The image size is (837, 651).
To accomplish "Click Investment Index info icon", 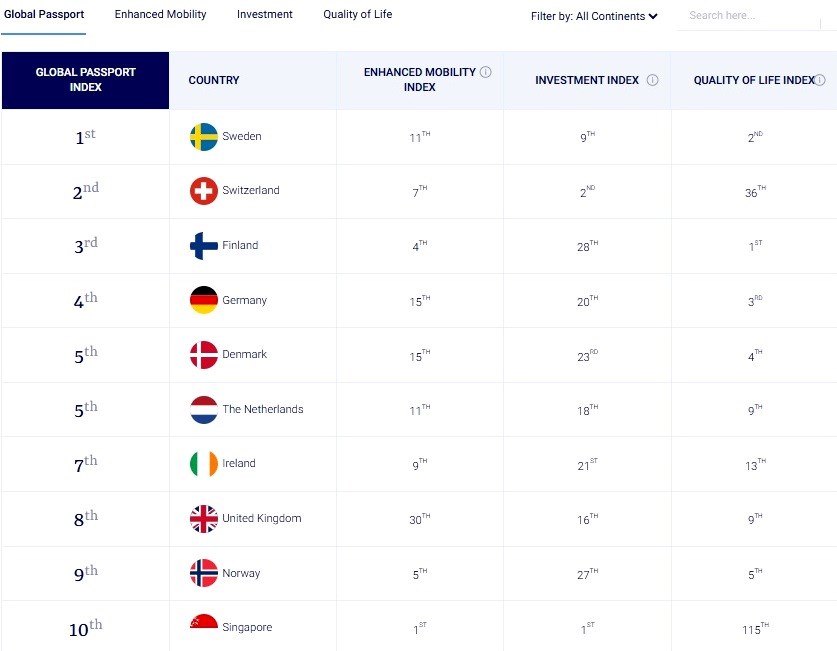I will click(652, 80).
